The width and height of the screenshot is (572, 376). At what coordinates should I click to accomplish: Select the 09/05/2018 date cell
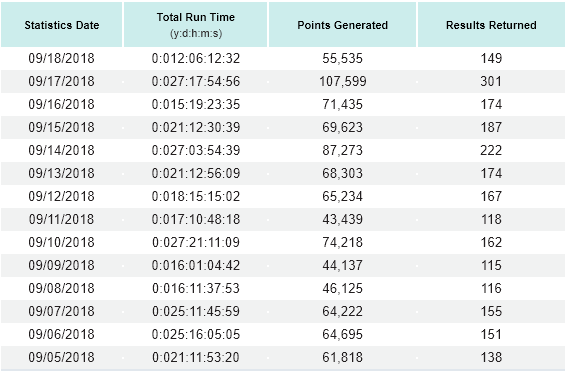point(62,357)
